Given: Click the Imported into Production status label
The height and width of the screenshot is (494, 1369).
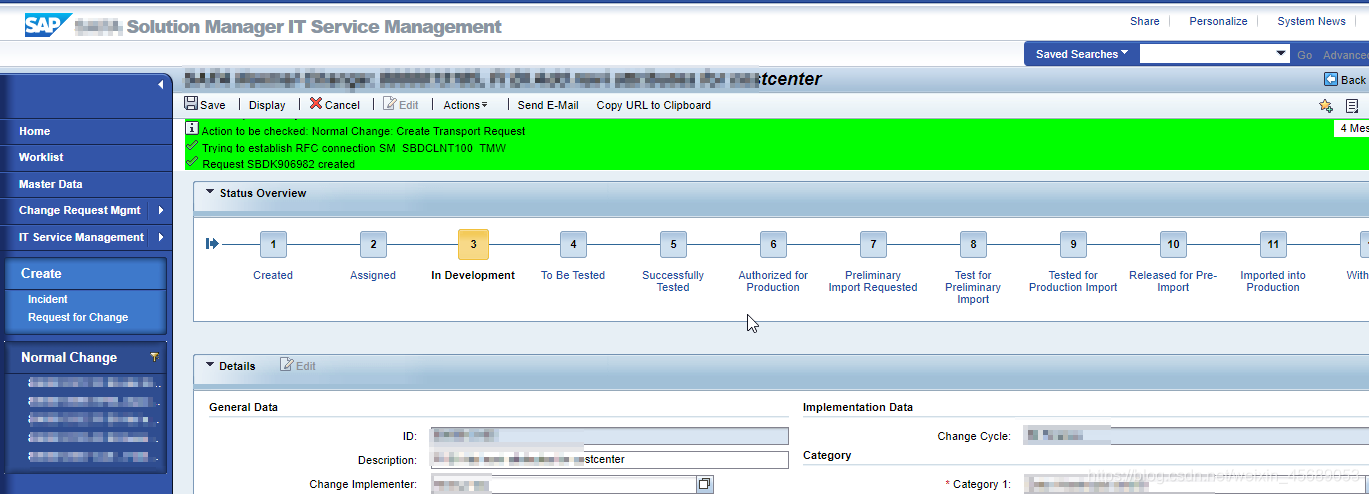Looking at the screenshot, I should pyautogui.click(x=1273, y=281).
